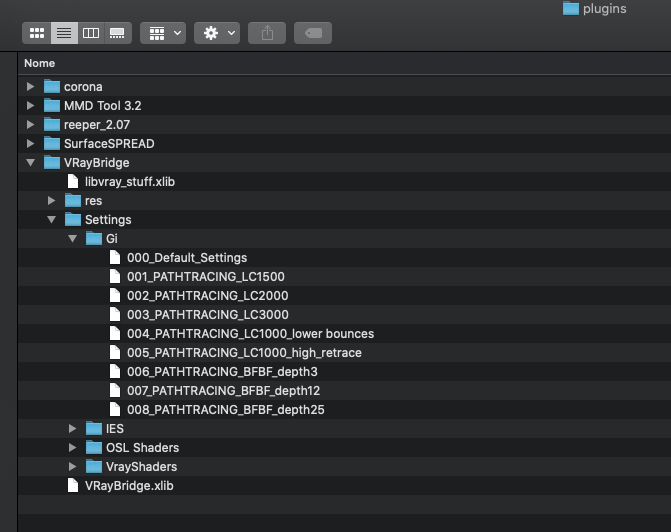Click the plugins window title text
Viewport: 671px width, 532px height.
[604, 9]
